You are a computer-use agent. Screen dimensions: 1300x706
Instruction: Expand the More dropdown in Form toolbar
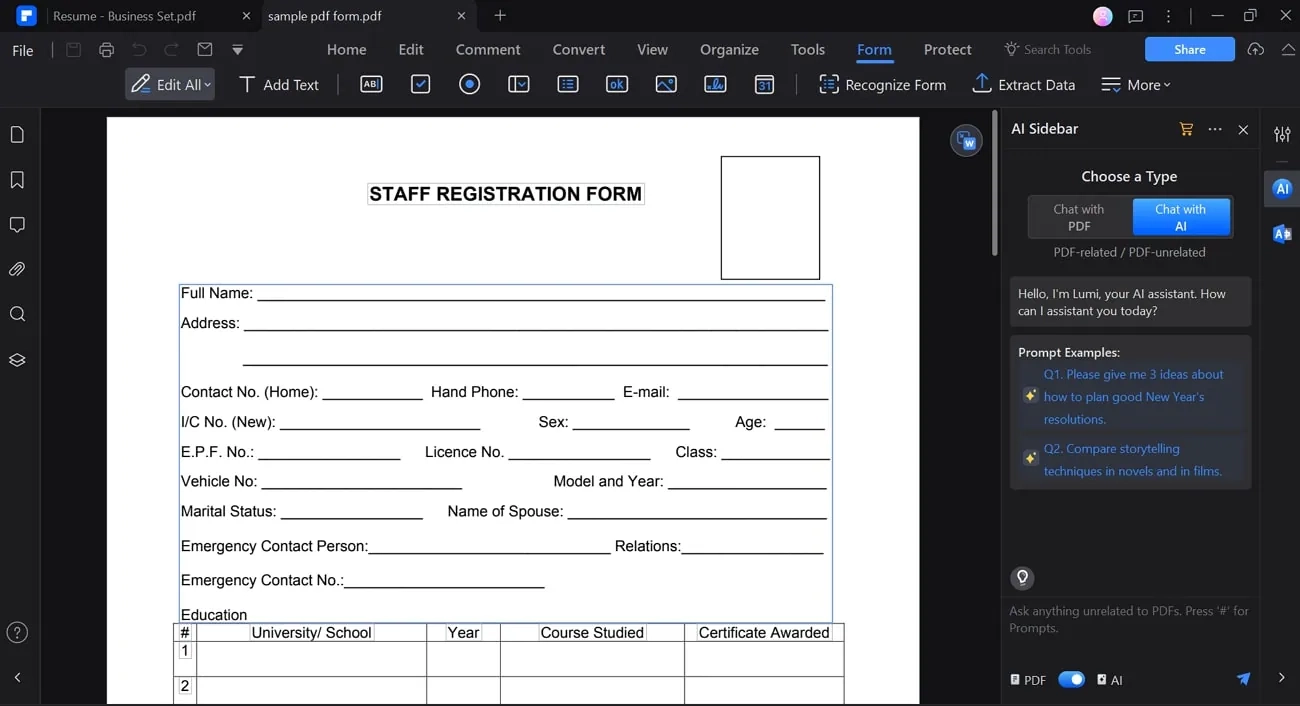point(1136,85)
